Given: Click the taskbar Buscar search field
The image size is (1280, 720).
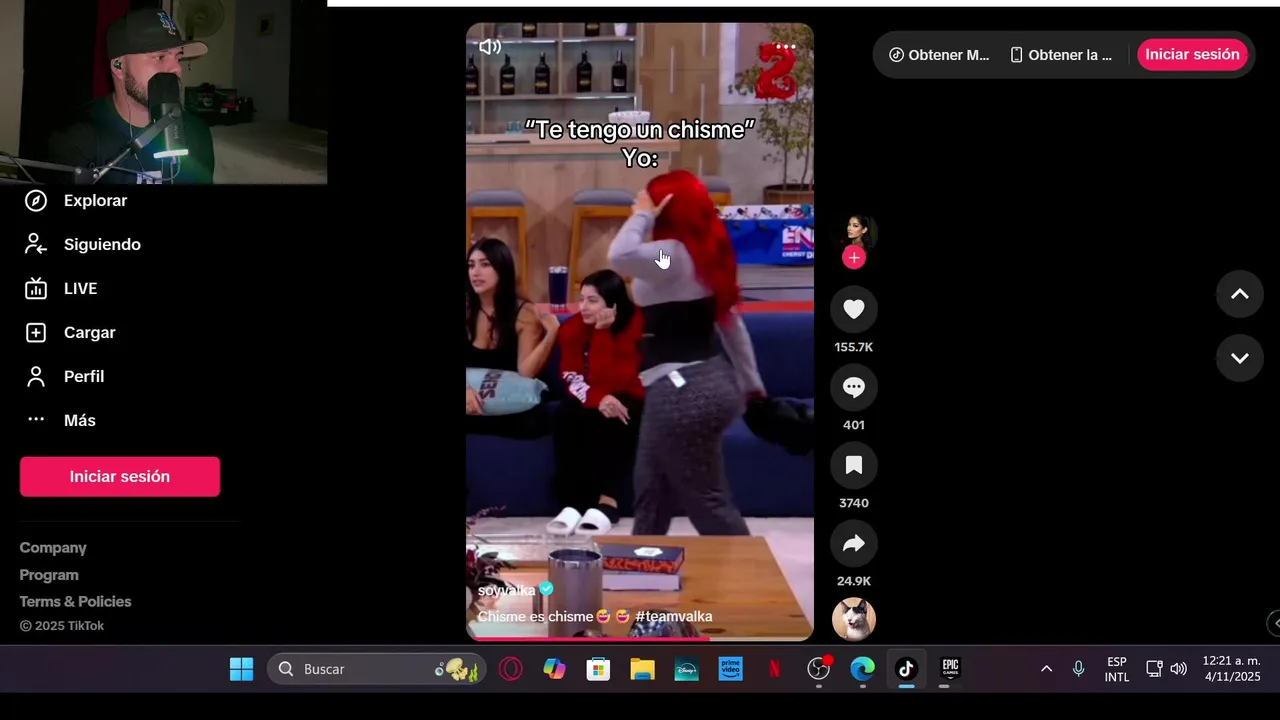Looking at the screenshot, I should tap(376, 669).
